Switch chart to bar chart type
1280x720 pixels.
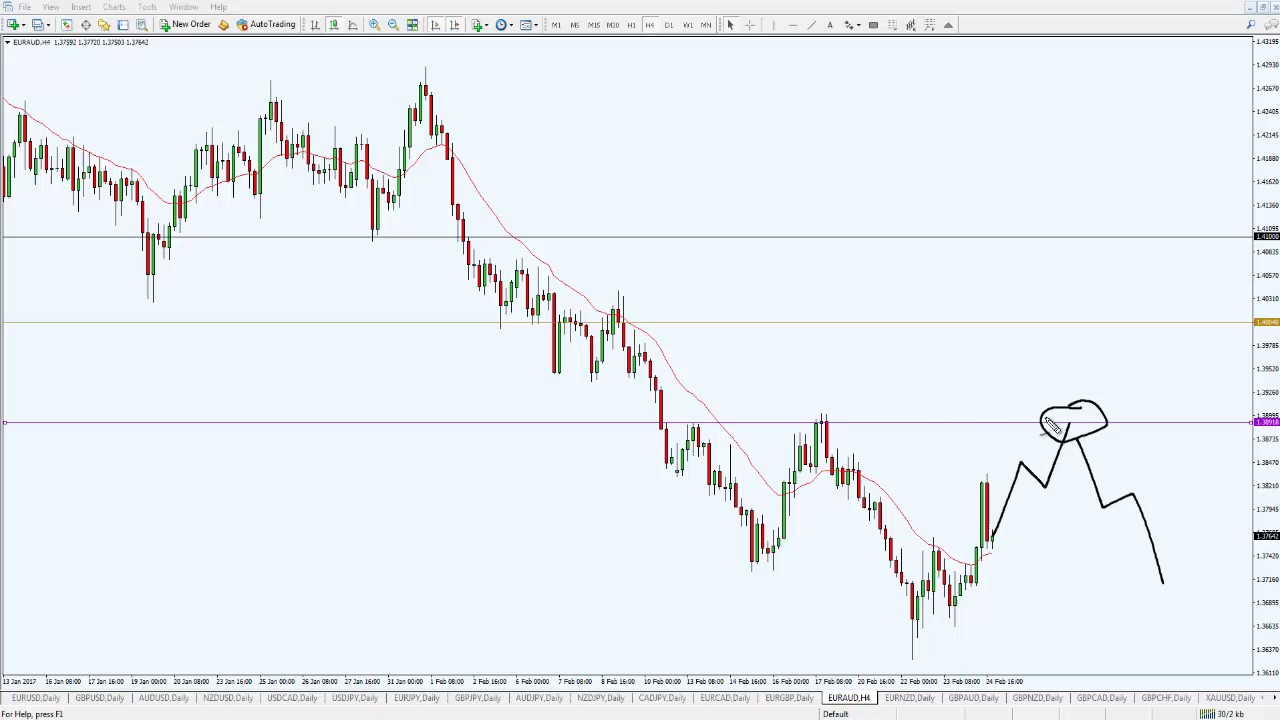point(315,25)
